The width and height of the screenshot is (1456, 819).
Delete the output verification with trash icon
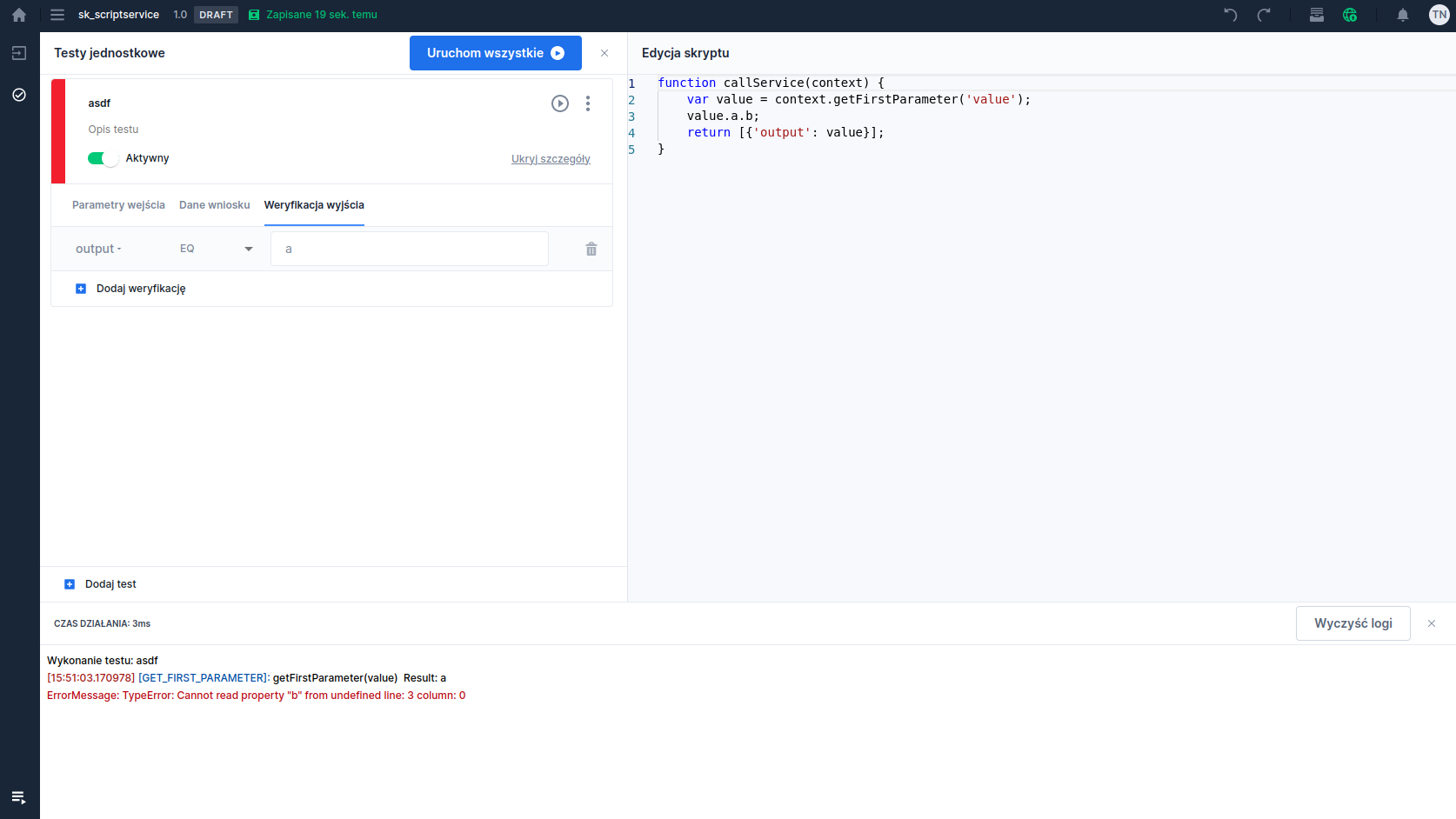591,250
